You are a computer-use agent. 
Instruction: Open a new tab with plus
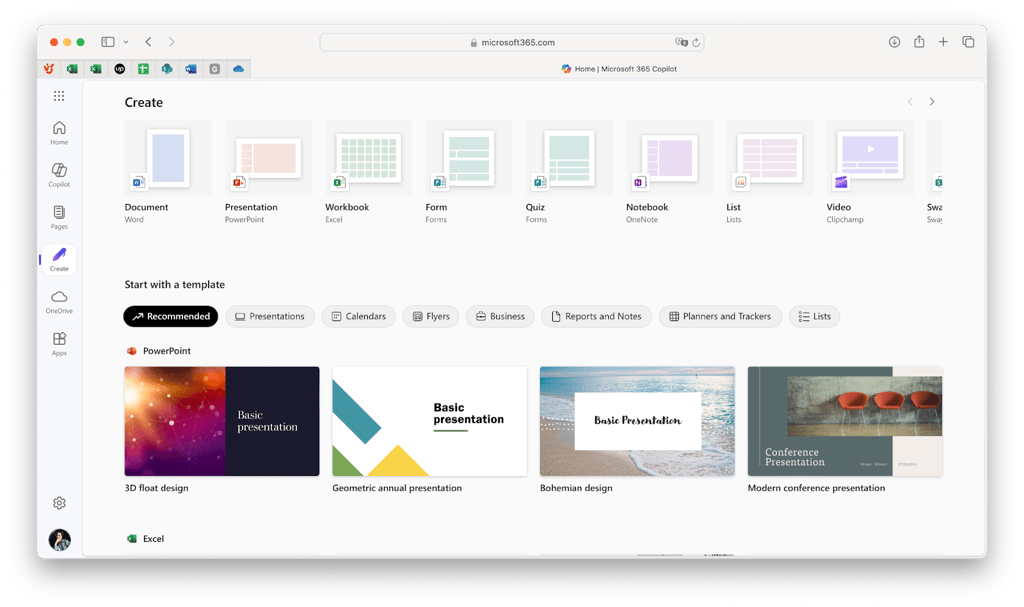coord(943,42)
